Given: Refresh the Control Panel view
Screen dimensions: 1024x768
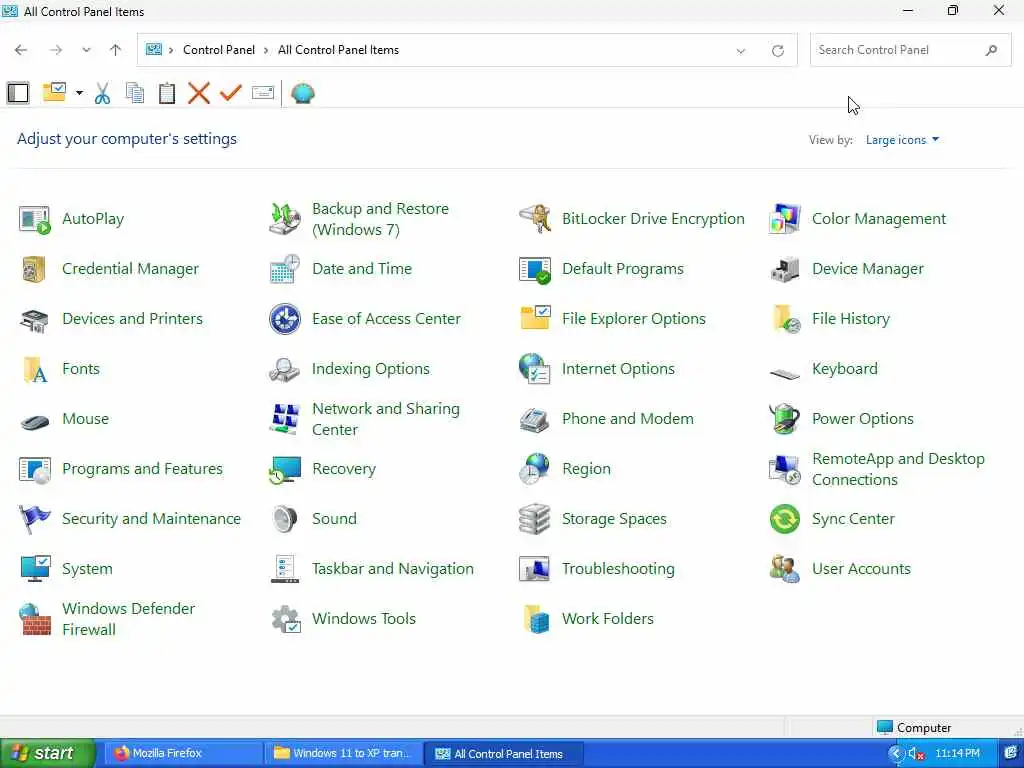Looking at the screenshot, I should point(778,51).
